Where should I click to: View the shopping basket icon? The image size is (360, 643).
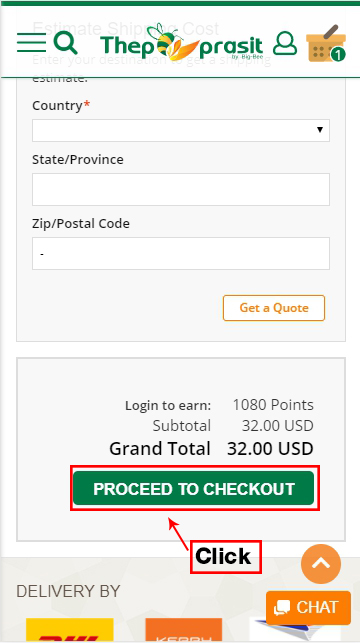(326, 43)
